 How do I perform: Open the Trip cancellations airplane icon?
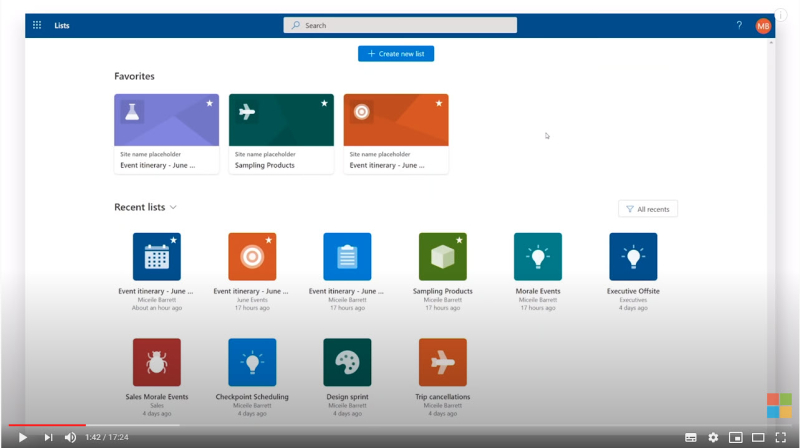tap(442, 362)
